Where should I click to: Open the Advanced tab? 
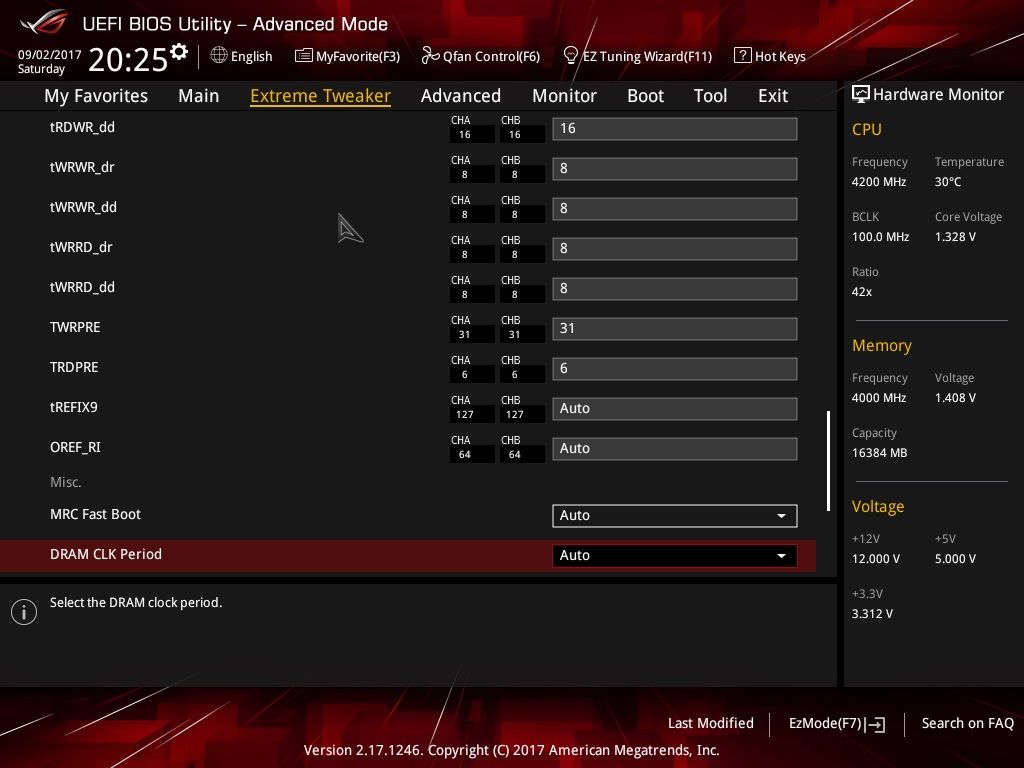click(460, 96)
